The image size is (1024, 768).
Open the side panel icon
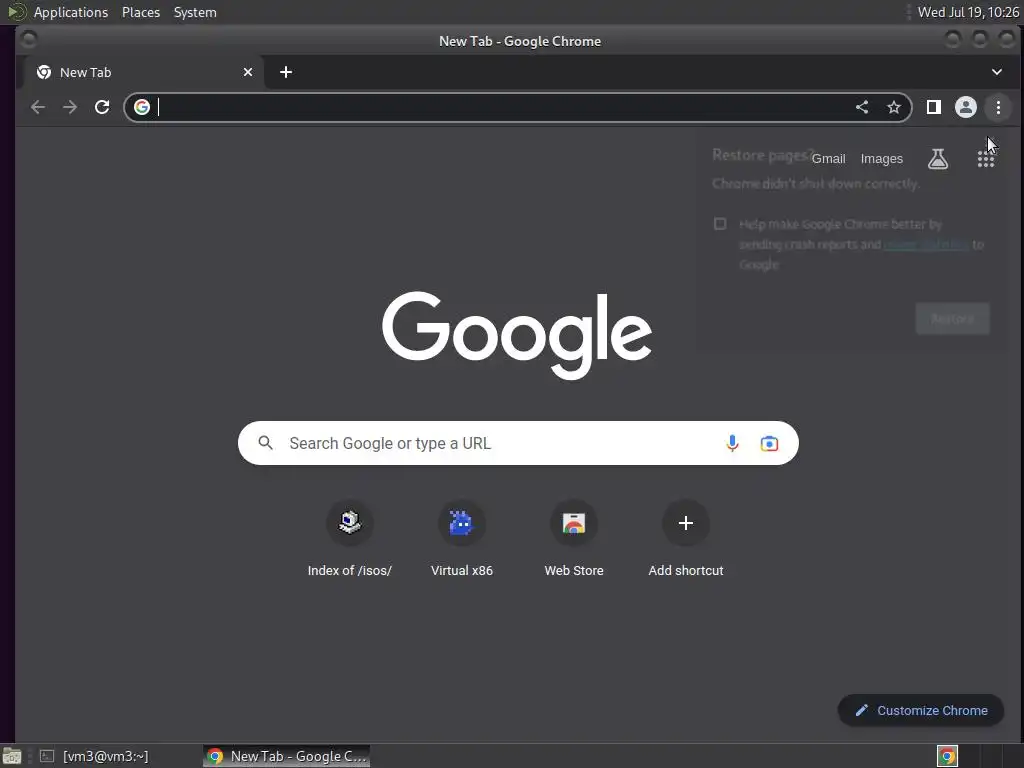coord(934,107)
